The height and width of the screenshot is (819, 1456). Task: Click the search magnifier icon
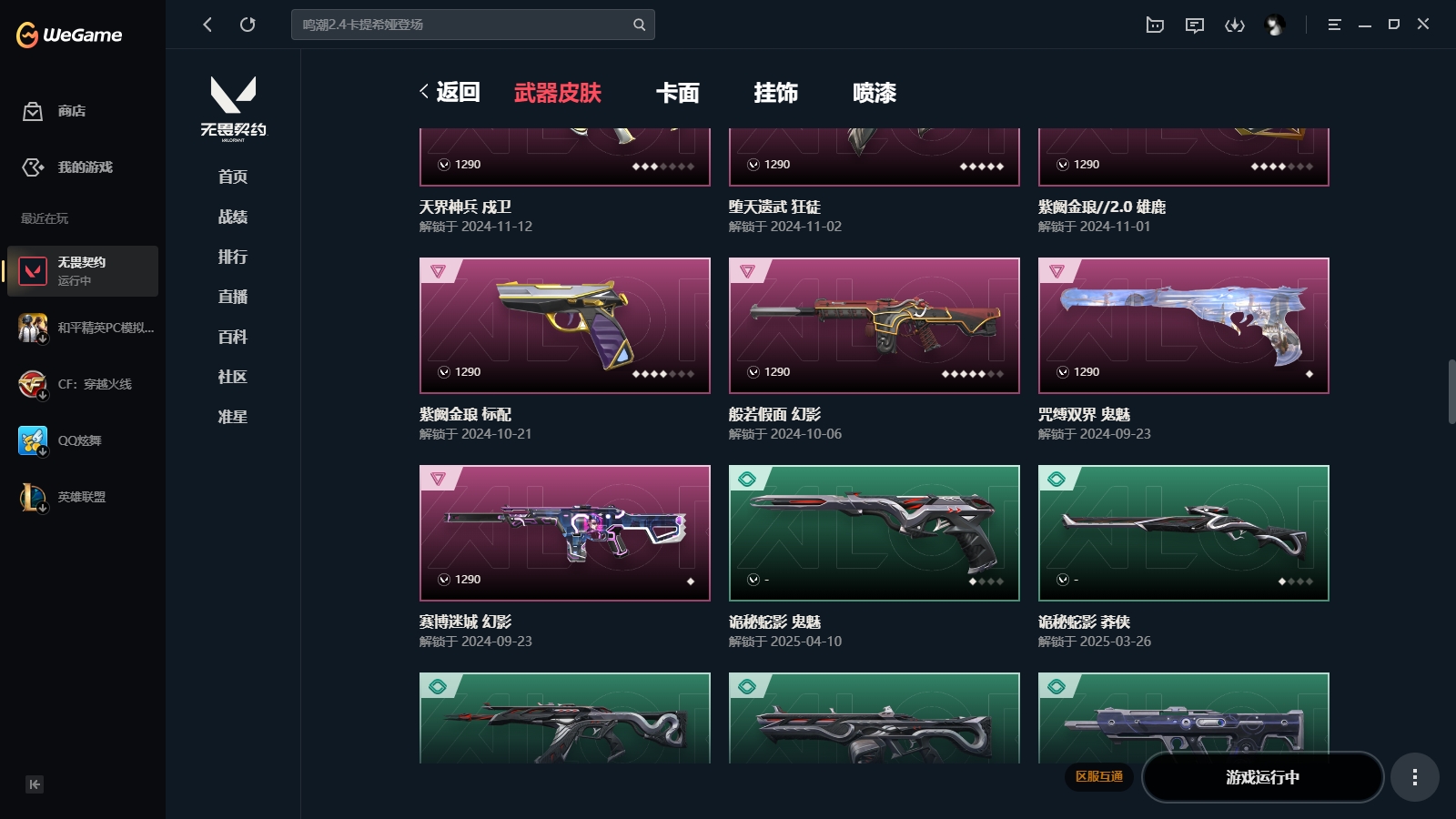(x=639, y=25)
